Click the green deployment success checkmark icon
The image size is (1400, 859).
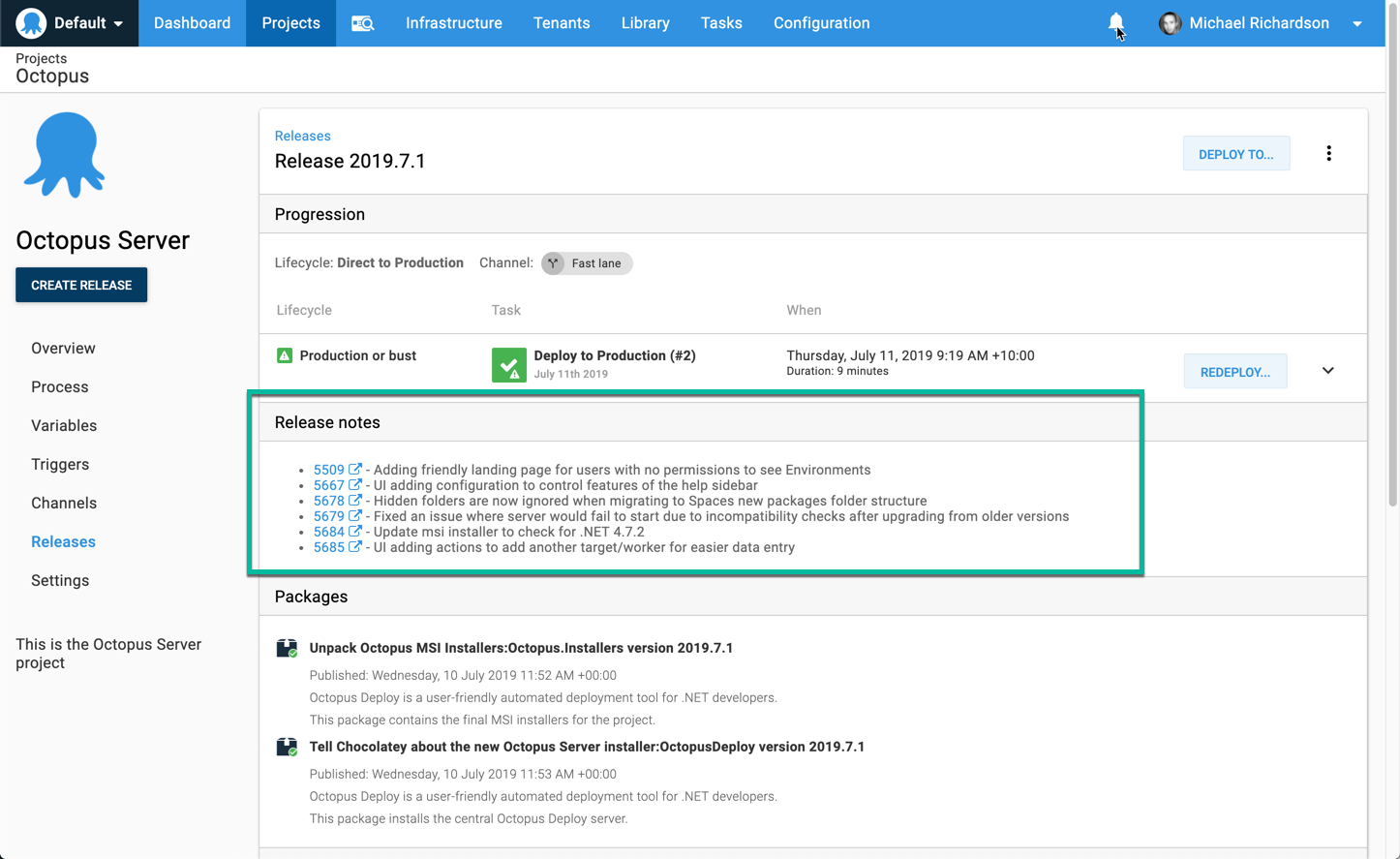coord(509,365)
